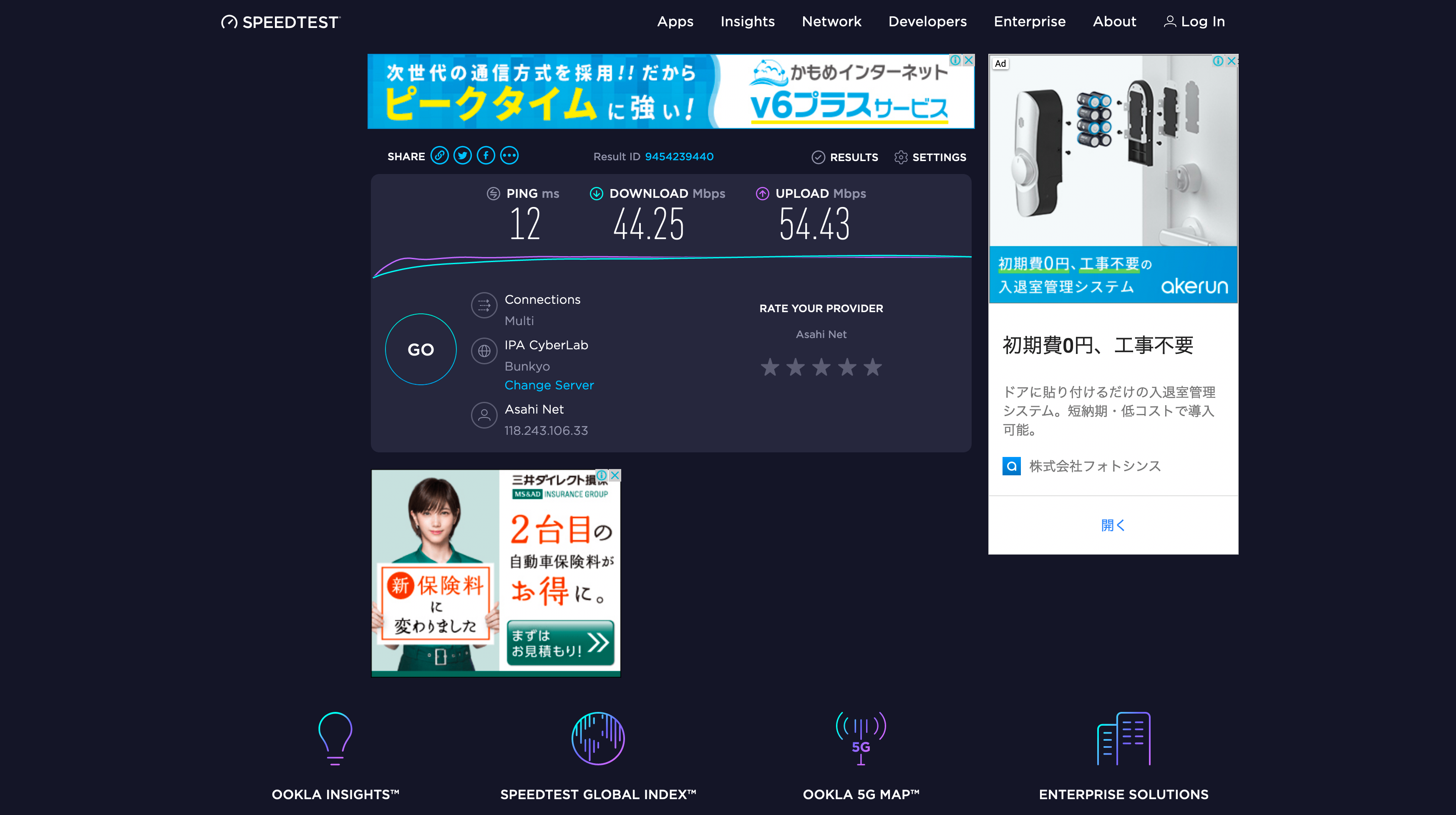The image size is (1456, 815).
Task: Click the Change Server link
Action: point(549,385)
